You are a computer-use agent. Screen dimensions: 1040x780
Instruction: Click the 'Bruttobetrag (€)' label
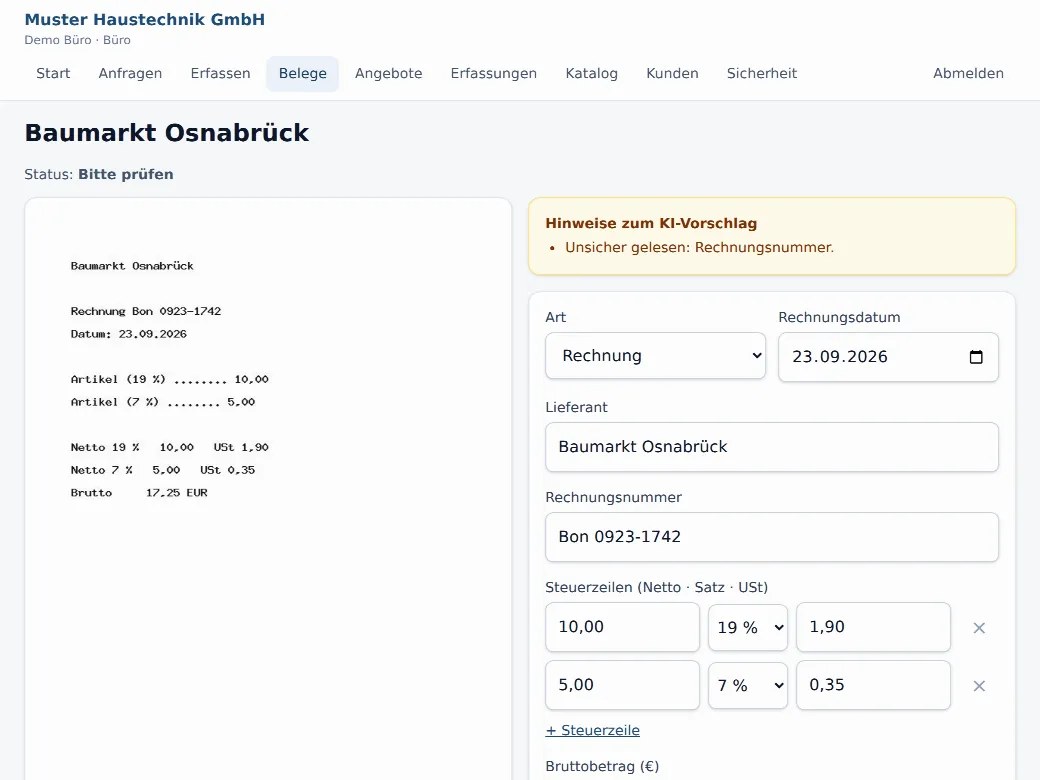point(602,767)
